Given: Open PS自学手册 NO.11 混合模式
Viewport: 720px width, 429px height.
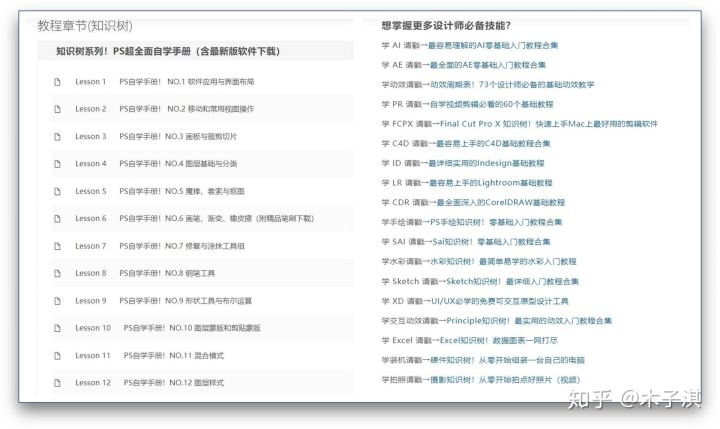Looking at the screenshot, I should click(174, 356).
